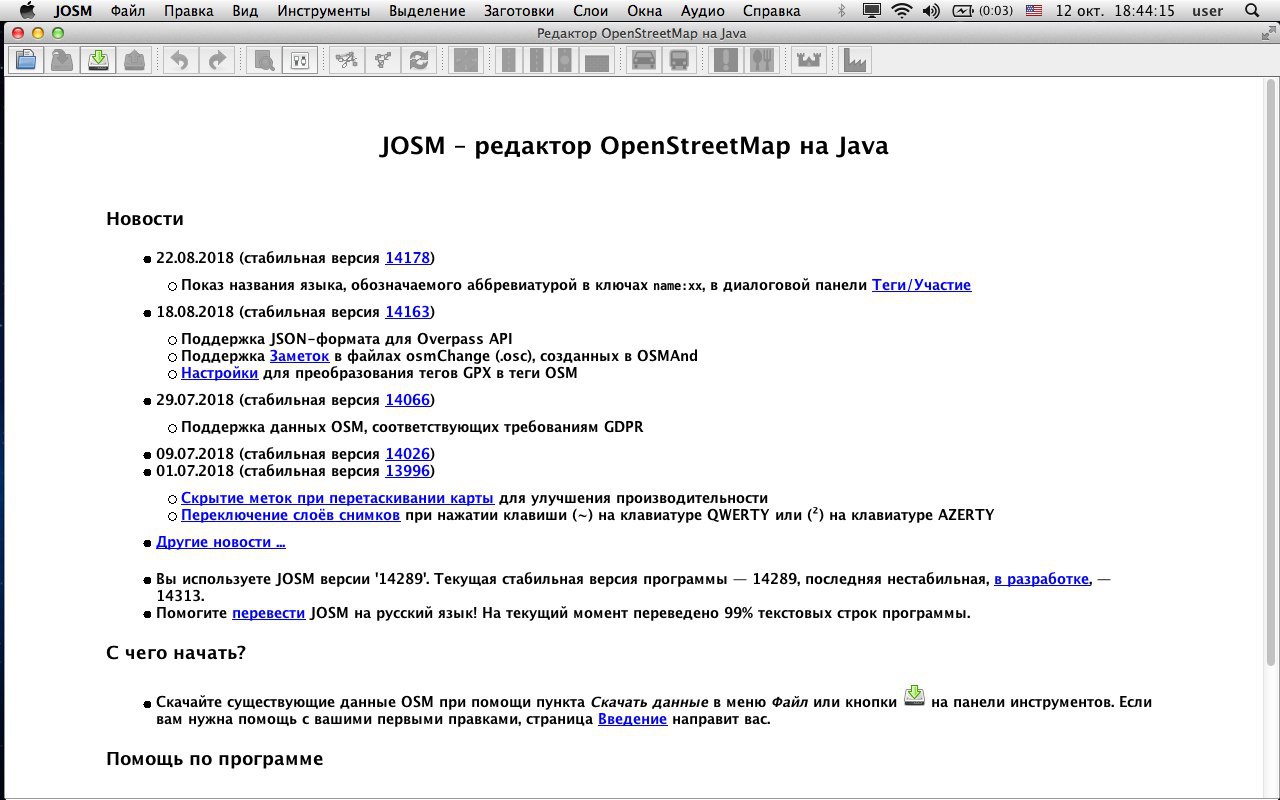The width and height of the screenshot is (1280, 800).
Task: Follow Переключение слоёв снимков link
Action: 290,515
